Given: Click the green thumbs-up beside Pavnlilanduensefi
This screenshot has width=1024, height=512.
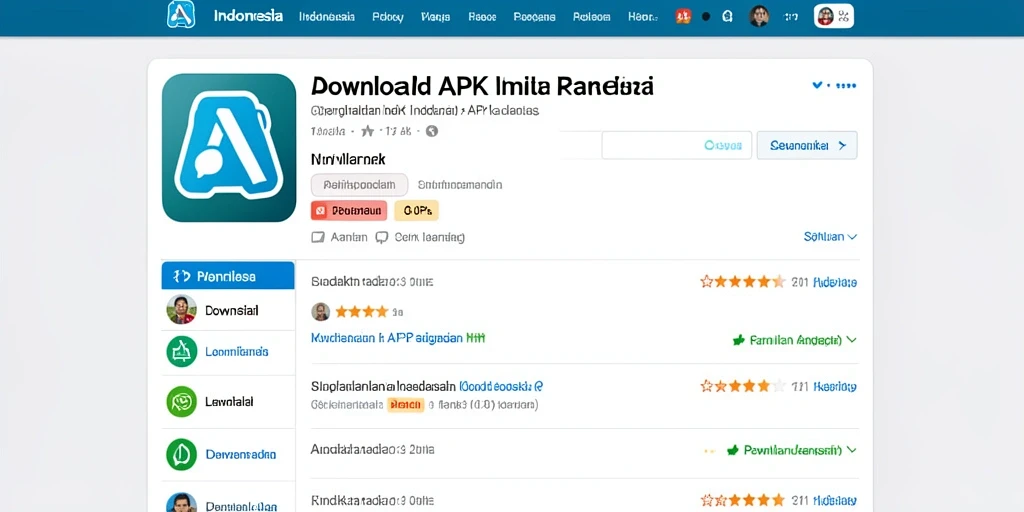Looking at the screenshot, I should coord(733,450).
